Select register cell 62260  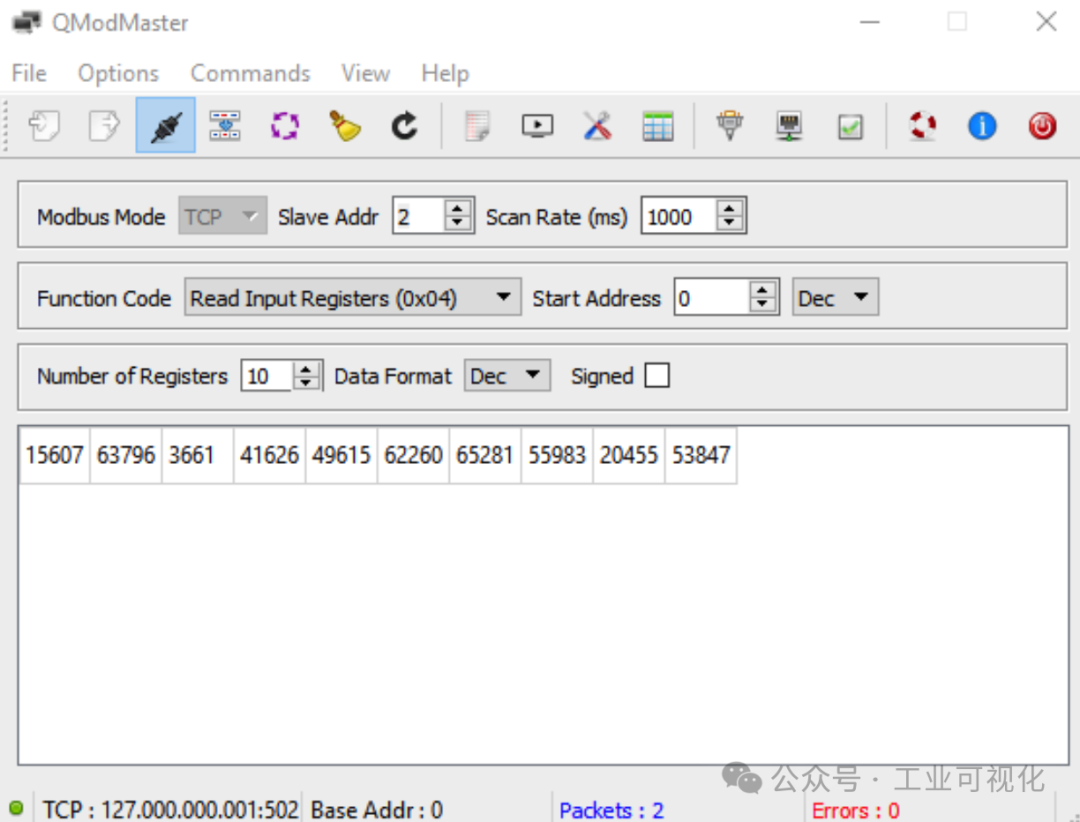tap(413, 455)
